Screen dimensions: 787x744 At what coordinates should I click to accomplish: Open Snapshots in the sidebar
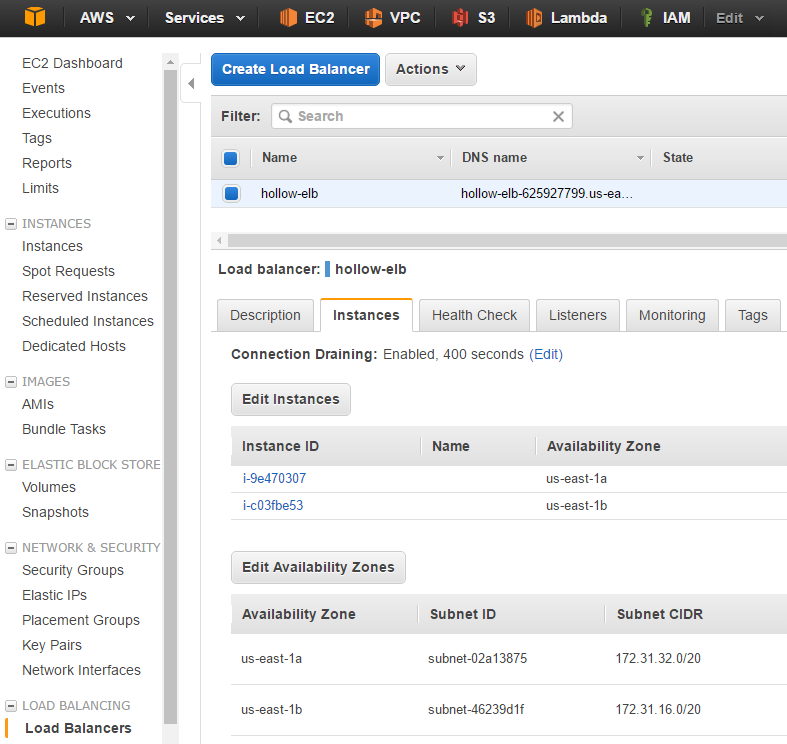[55, 513]
